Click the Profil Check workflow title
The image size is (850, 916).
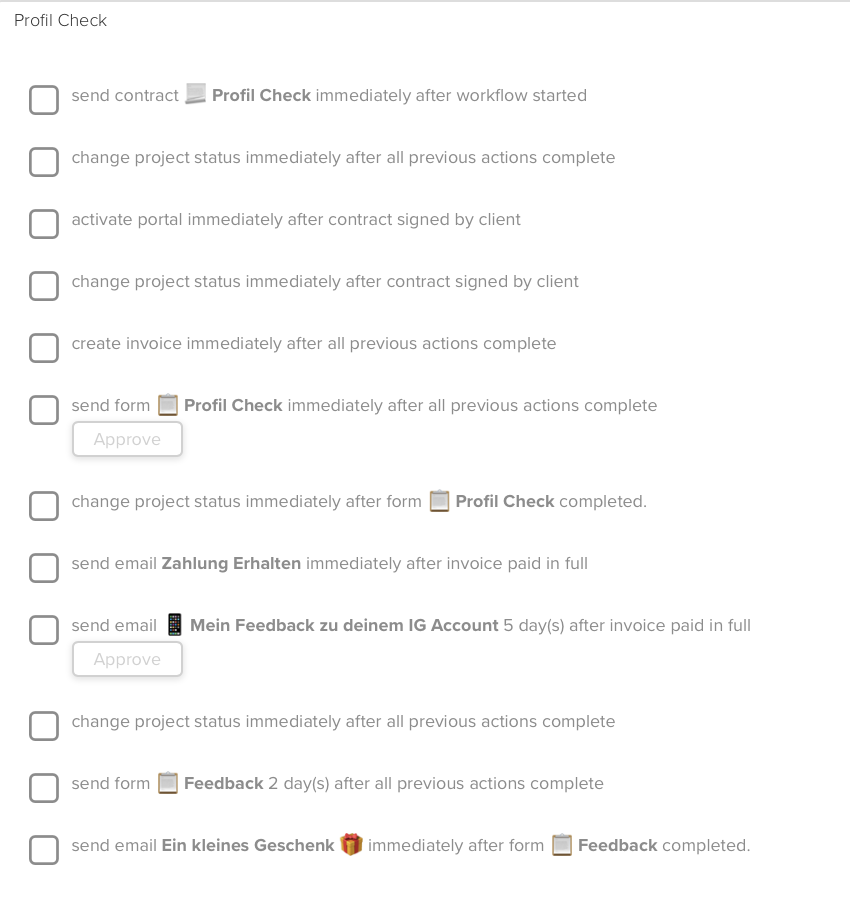pos(60,20)
